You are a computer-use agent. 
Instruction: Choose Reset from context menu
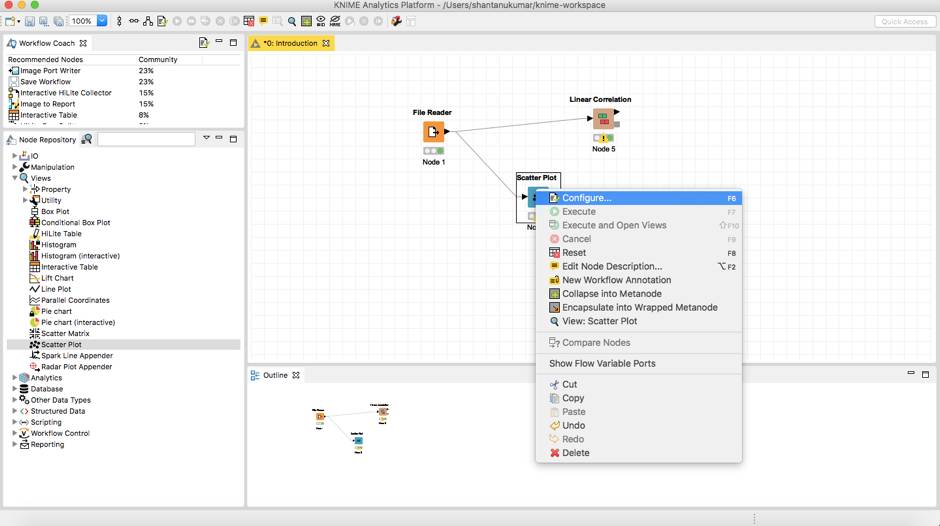click(639, 253)
